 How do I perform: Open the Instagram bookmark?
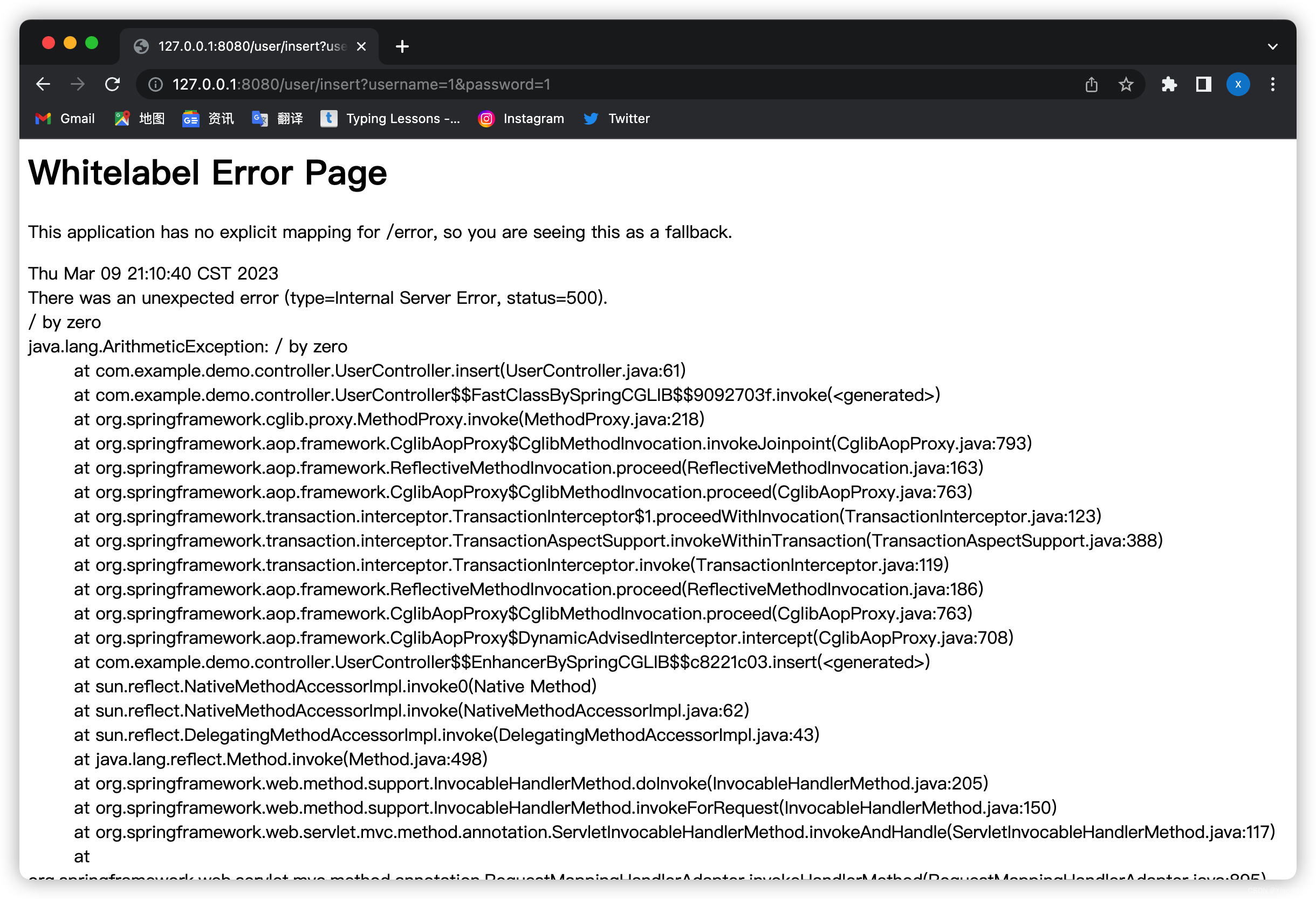pyautogui.click(x=522, y=118)
